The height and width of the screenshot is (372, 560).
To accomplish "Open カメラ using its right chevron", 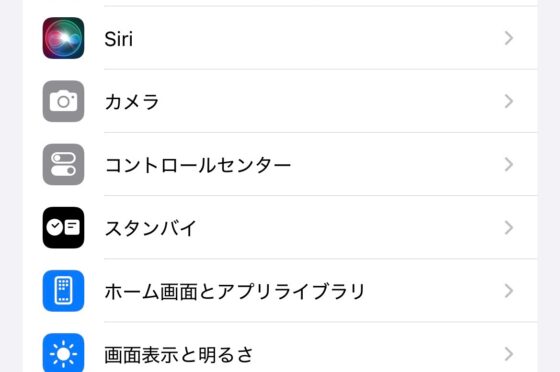I will [x=509, y=101].
